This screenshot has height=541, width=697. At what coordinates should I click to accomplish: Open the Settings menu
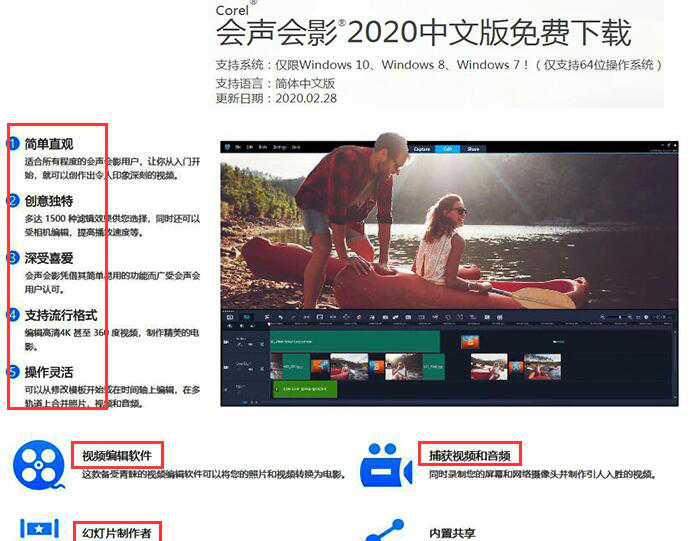[280, 147]
